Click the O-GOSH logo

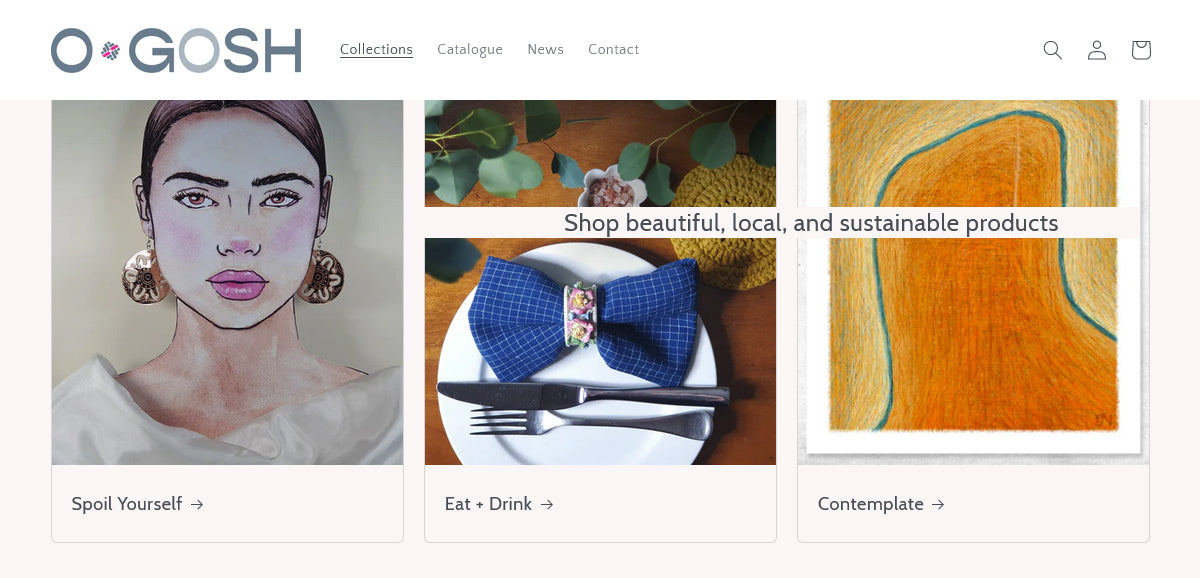176,50
